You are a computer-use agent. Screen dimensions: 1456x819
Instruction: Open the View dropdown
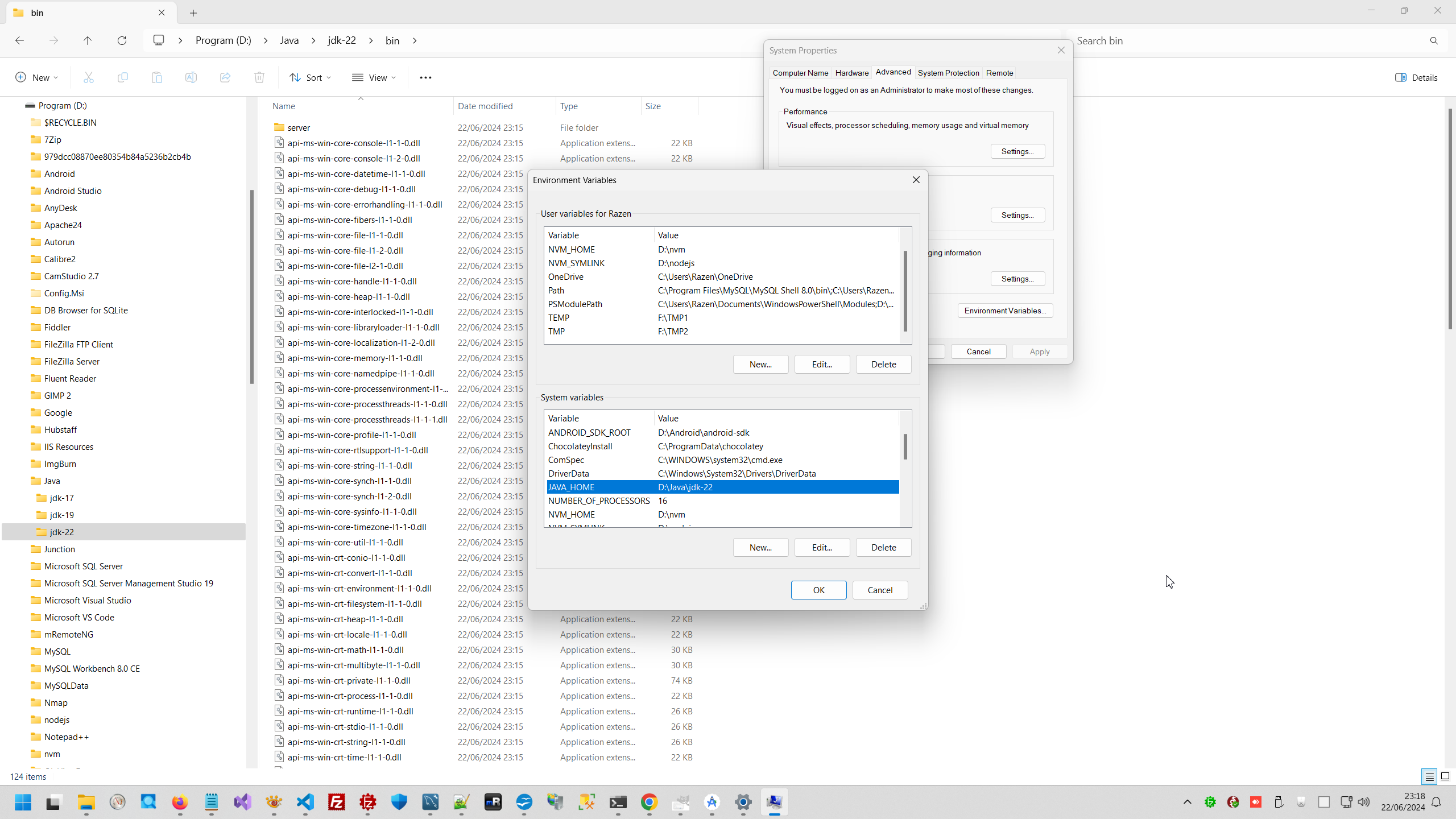[374, 77]
